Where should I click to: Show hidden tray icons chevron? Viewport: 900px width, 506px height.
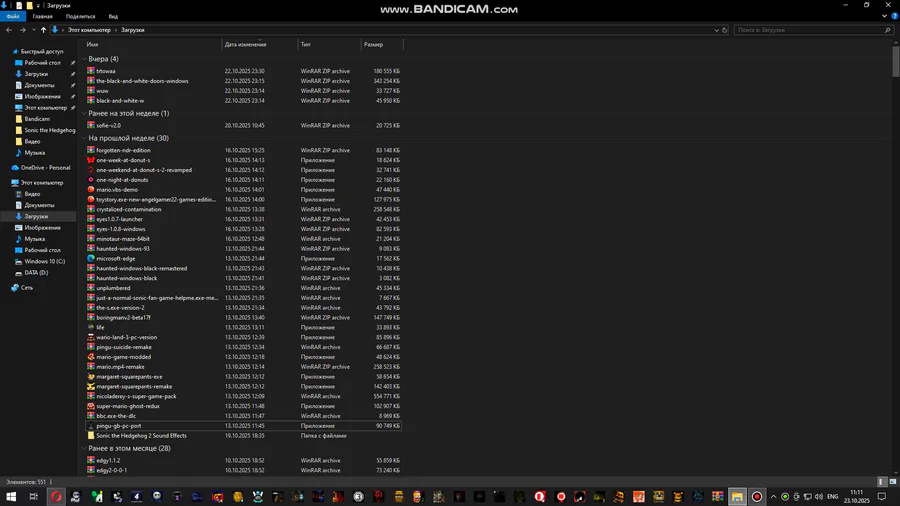click(x=773, y=496)
